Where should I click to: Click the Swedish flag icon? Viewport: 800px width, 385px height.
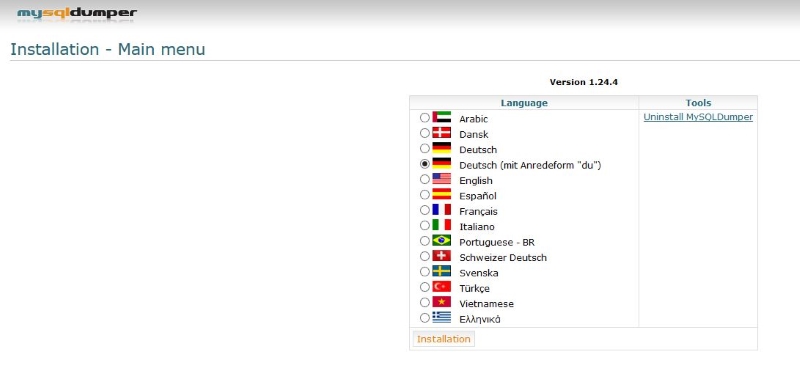click(441, 271)
